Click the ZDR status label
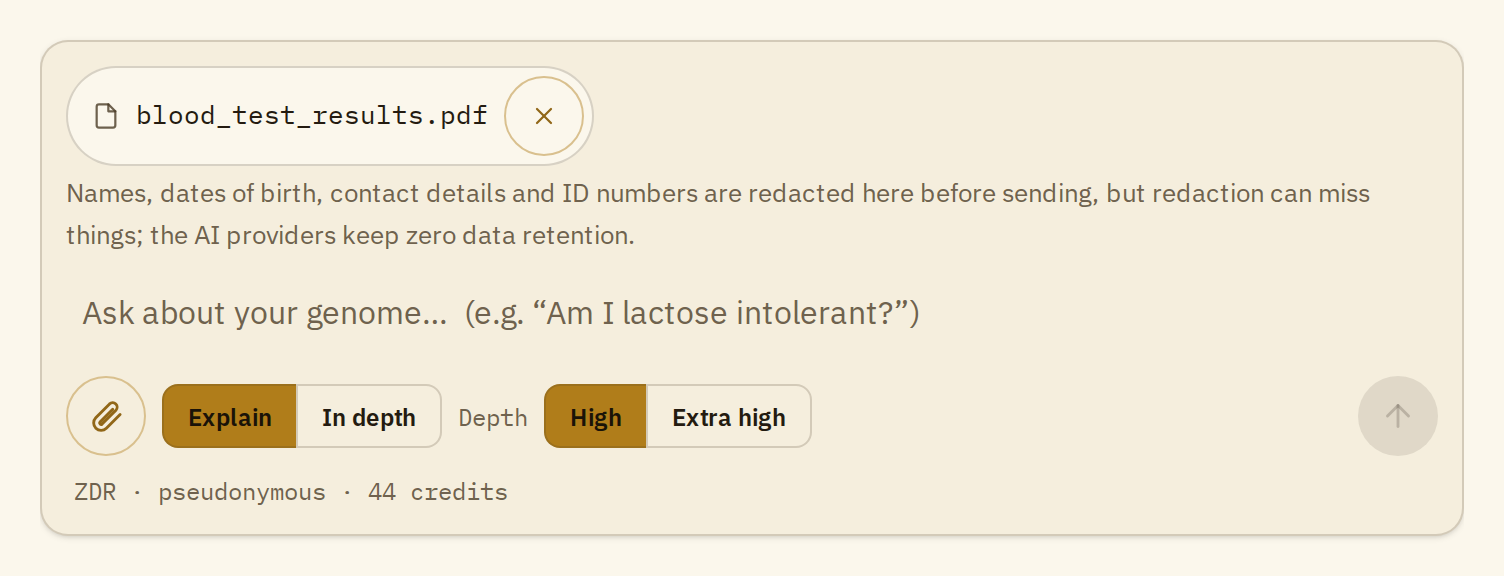Image resolution: width=1504 pixels, height=576 pixels. point(95,492)
